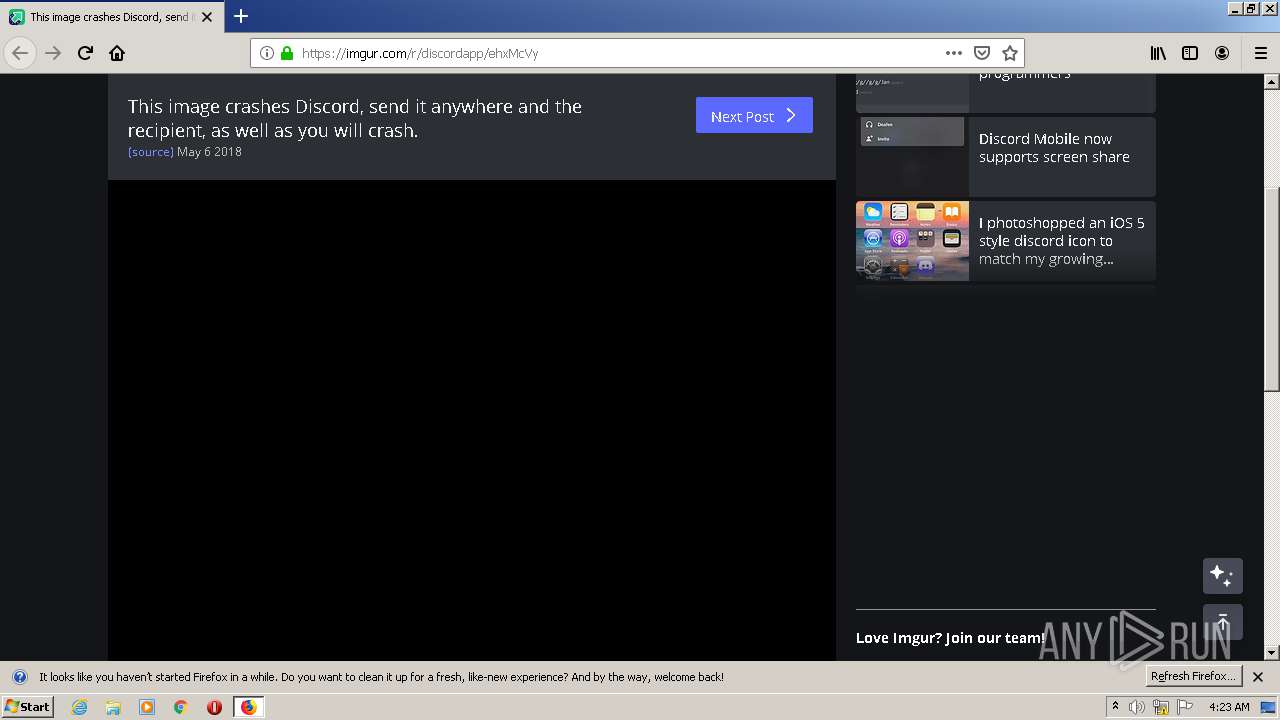
Task: Dismiss the Firefox refresh notification bar
Action: [1258, 677]
